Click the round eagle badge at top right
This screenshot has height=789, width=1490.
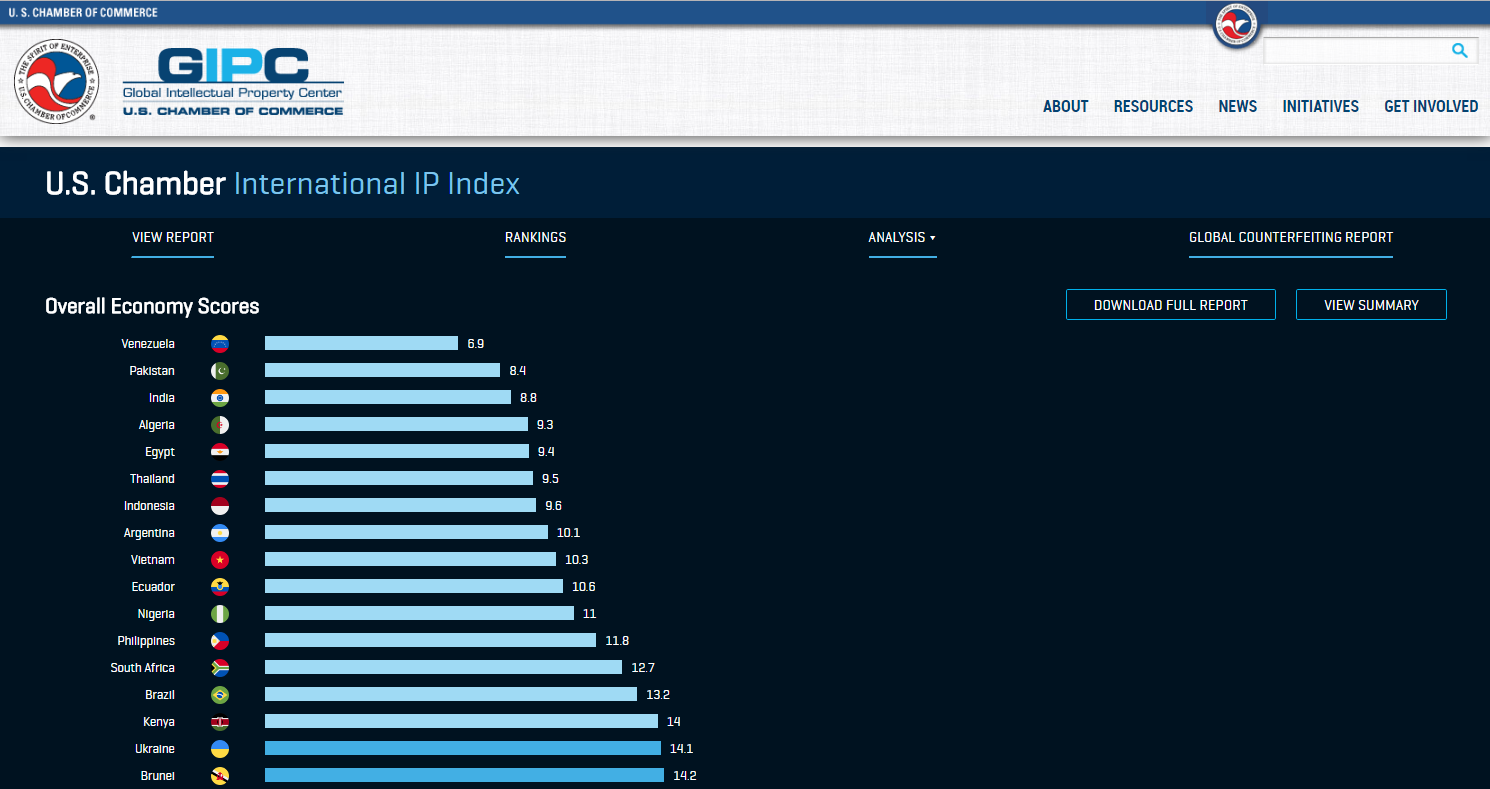click(x=1237, y=24)
